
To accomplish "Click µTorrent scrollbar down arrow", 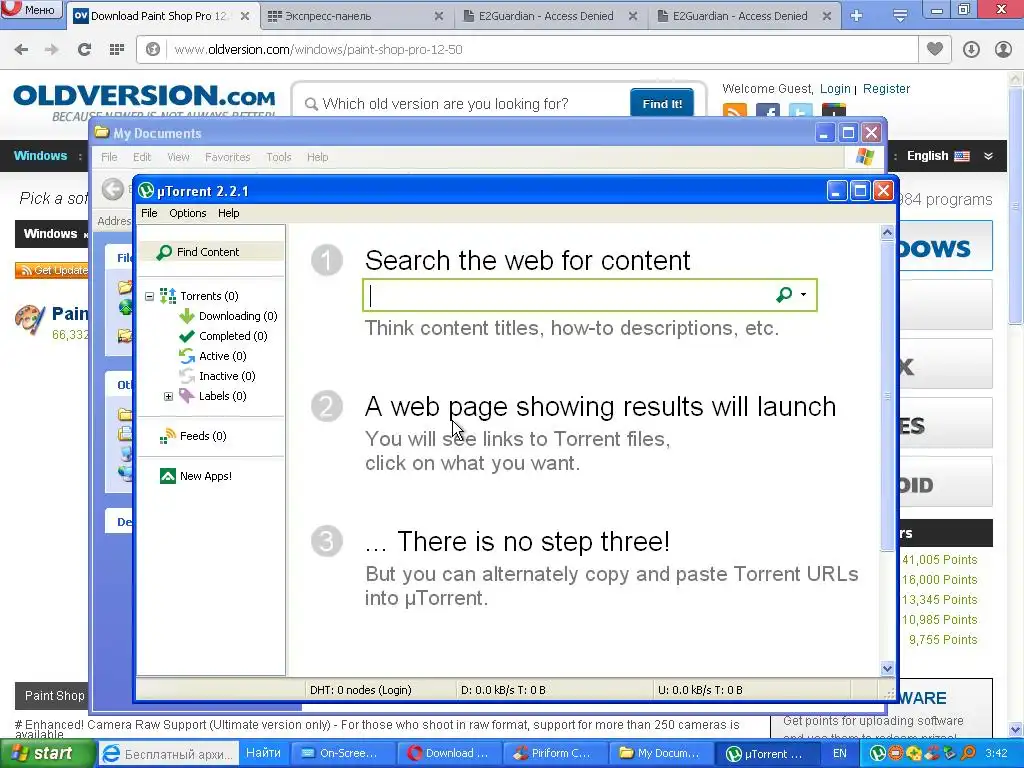I will pos(887,668).
